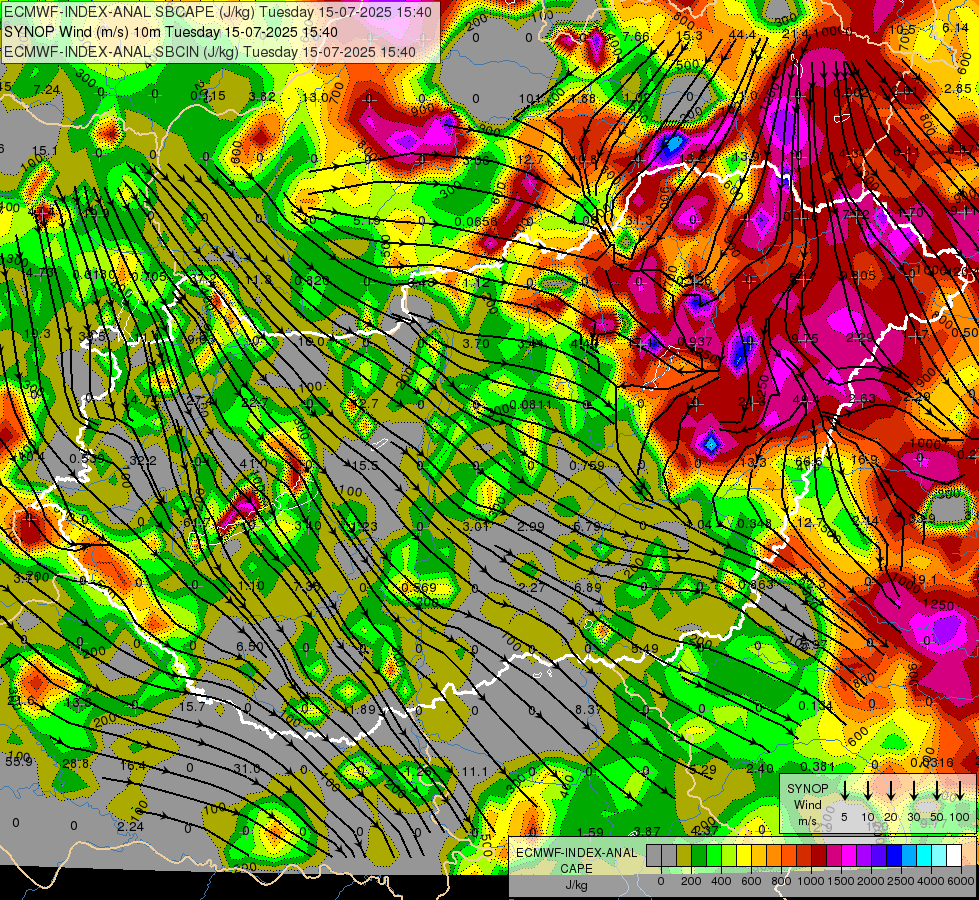Screen dimensions: 979x900
Task: Pick the olive swatch in CAPE legend
Action: 684,855
